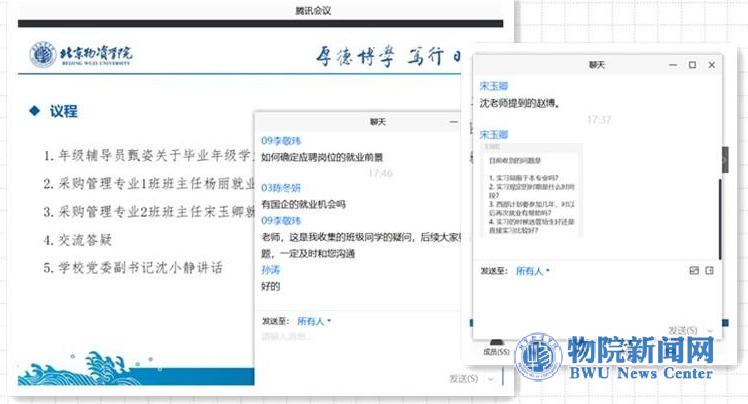This screenshot has height=404, width=748.
Task: Minimize the right chat window
Action: pyautogui.click(x=670, y=65)
